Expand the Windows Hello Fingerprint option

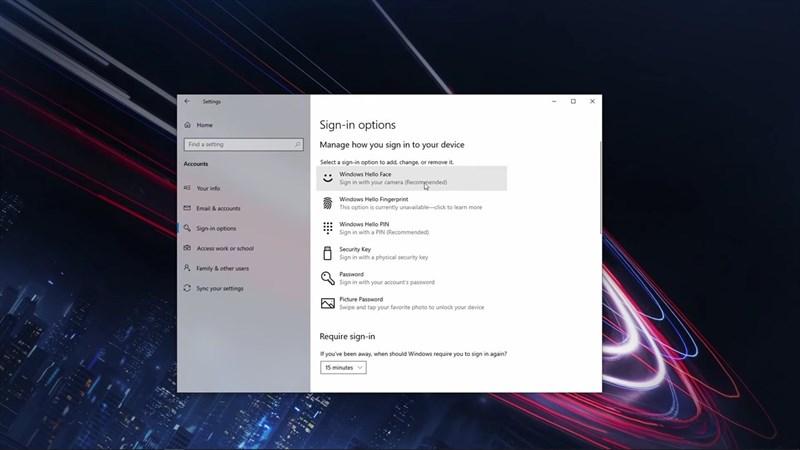412,203
